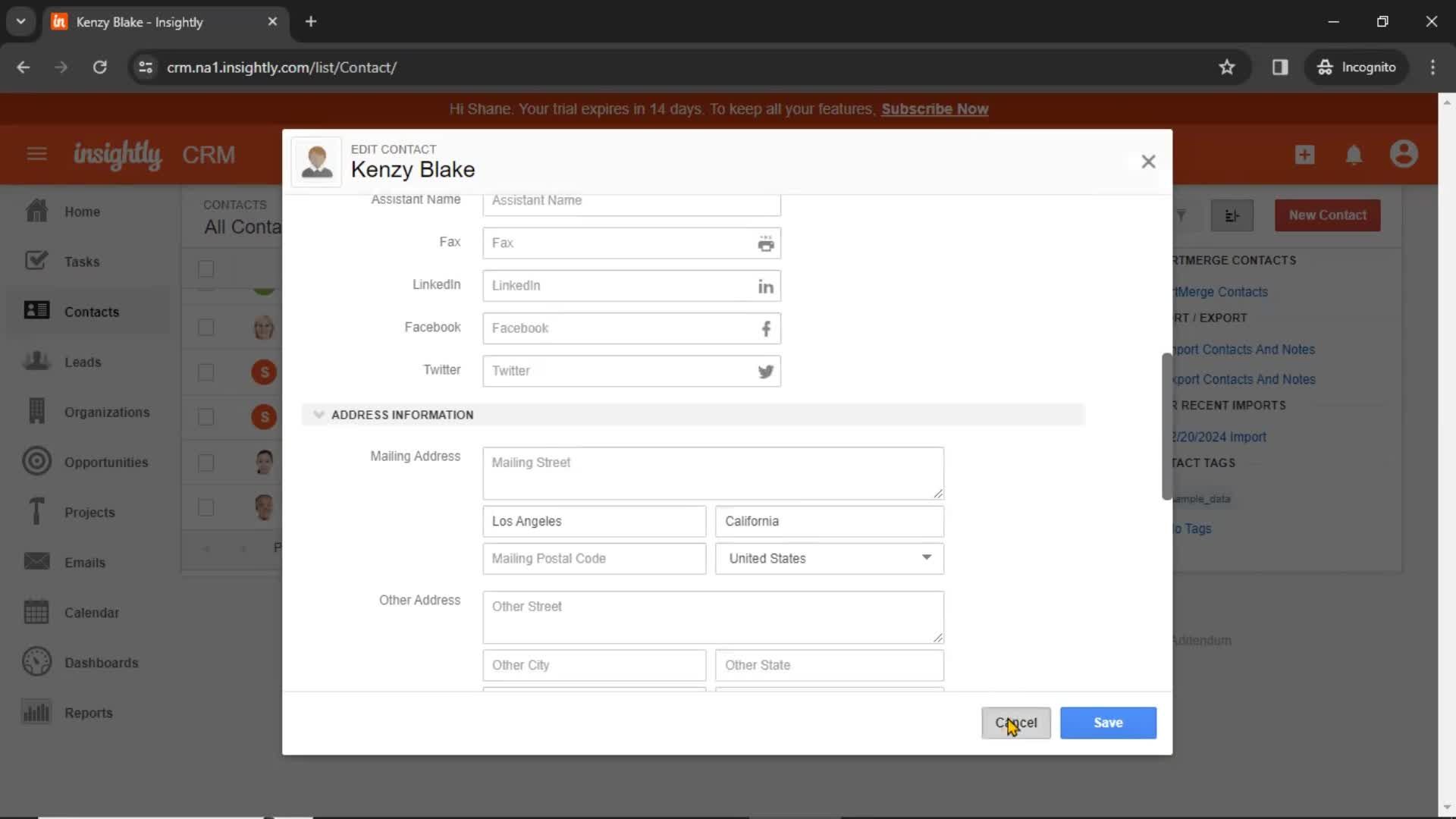Click the Save button to save contact
This screenshot has height=819, width=1456.
pyautogui.click(x=1108, y=722)
